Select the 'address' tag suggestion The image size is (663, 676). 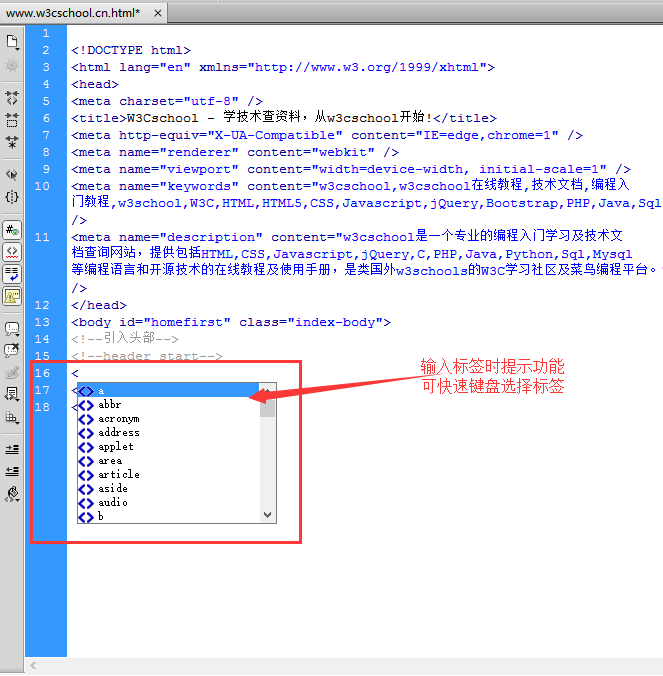coord(168,432)
